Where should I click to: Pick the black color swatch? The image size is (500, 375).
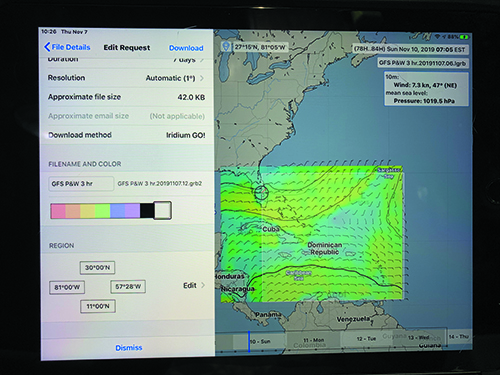pyautogui.click(x=147, y=211)
